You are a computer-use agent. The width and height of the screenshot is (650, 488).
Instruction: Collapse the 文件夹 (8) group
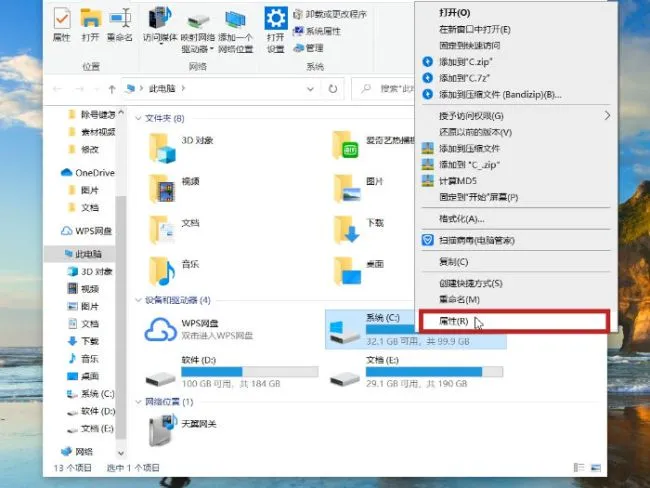(x=138, y=118)
